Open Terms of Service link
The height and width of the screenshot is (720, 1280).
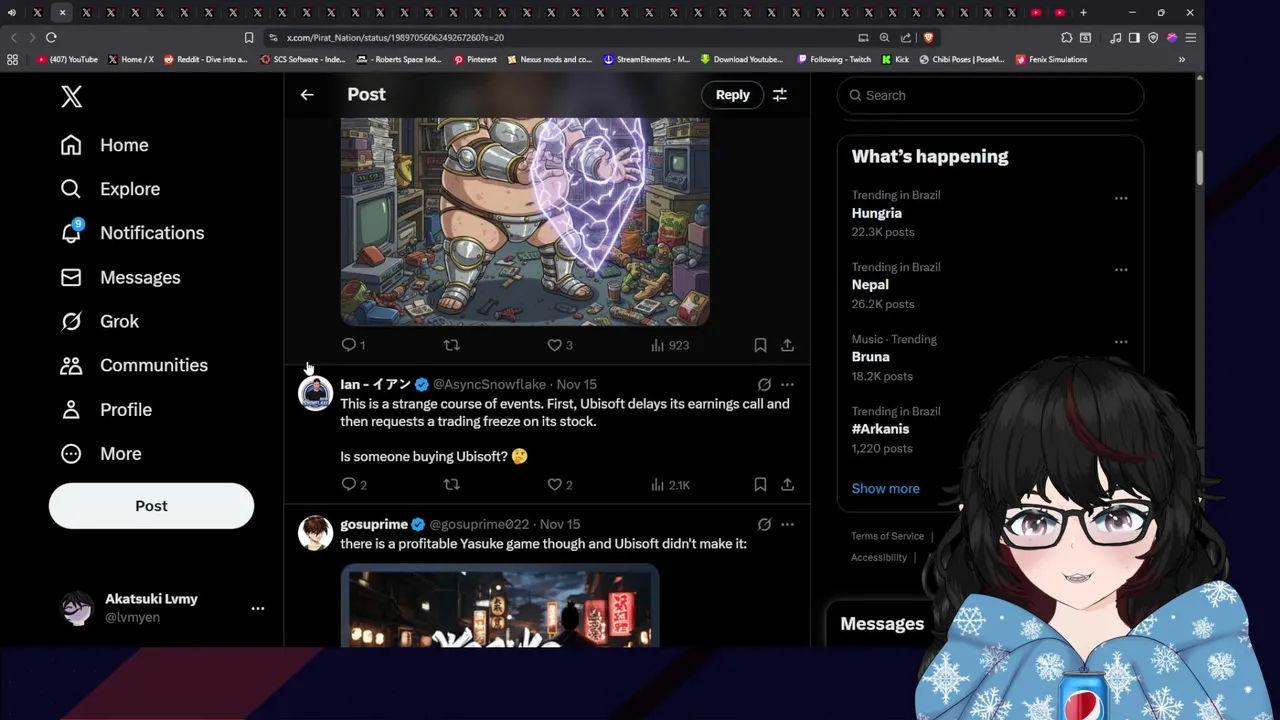pyautogui.click(x=887, y=537)
